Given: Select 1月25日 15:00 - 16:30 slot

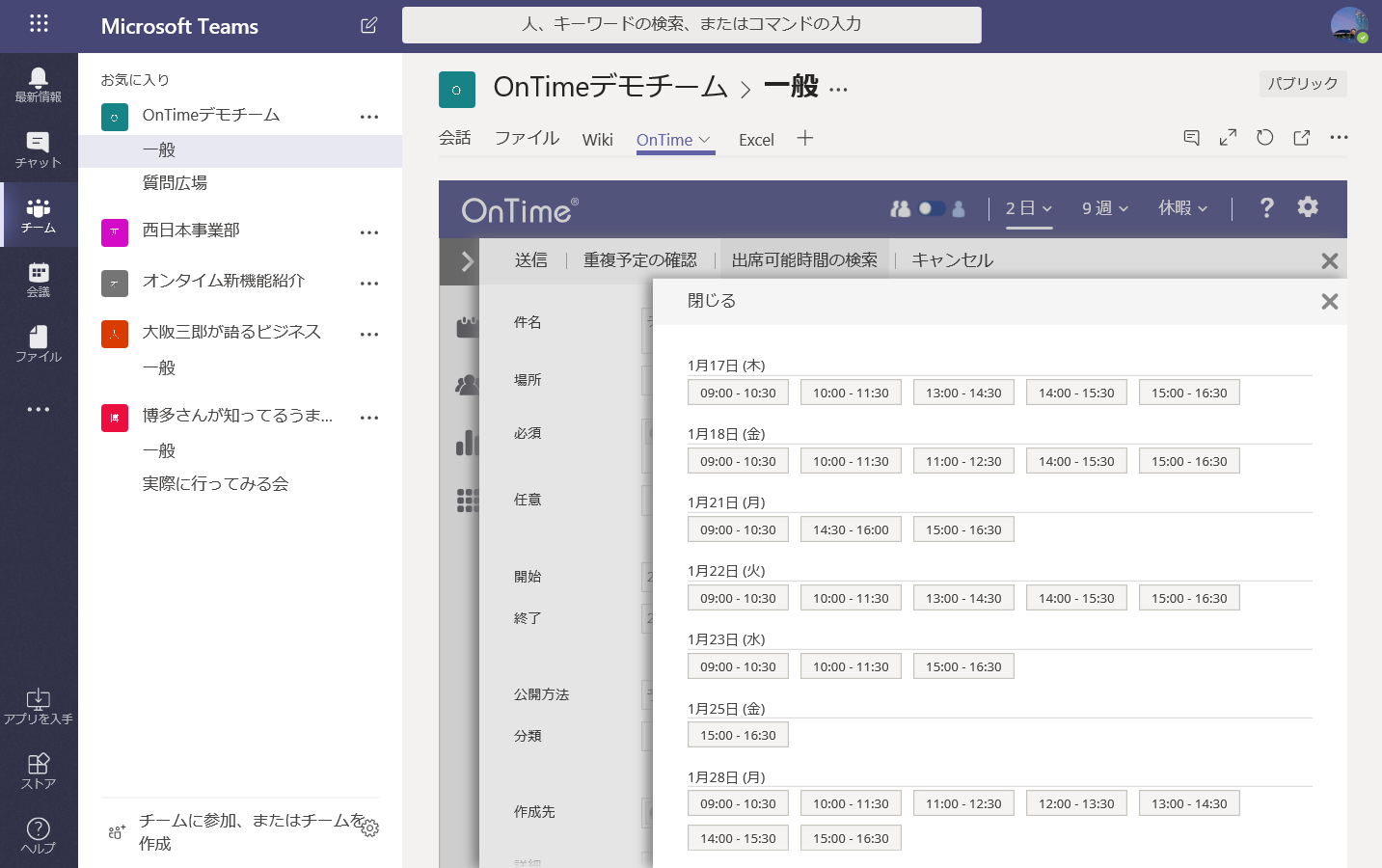Looking at the screenshot, I should 738,735.
